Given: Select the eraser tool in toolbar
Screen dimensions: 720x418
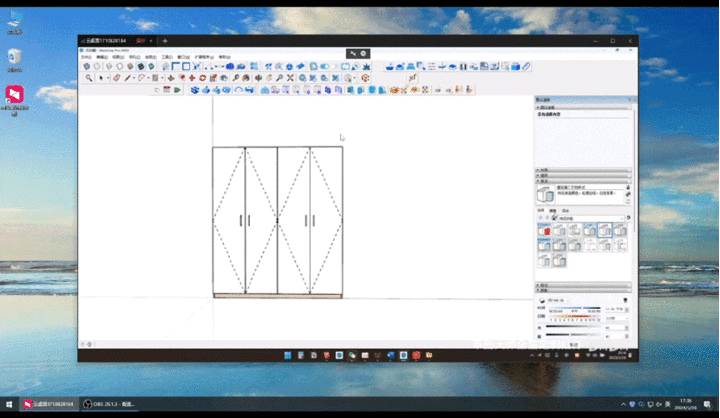Looking at the screenshot, I should pos(117,78).
